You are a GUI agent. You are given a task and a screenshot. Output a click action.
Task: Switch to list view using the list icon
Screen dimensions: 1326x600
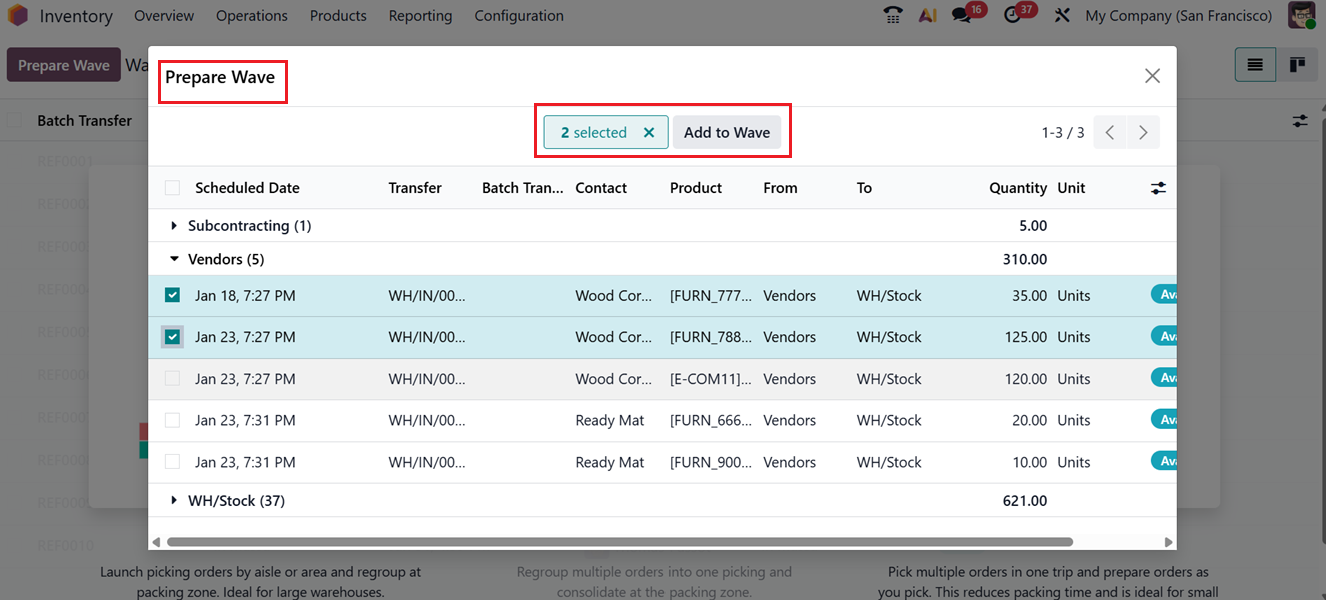pyautogui.click(x=1255, y=64)
